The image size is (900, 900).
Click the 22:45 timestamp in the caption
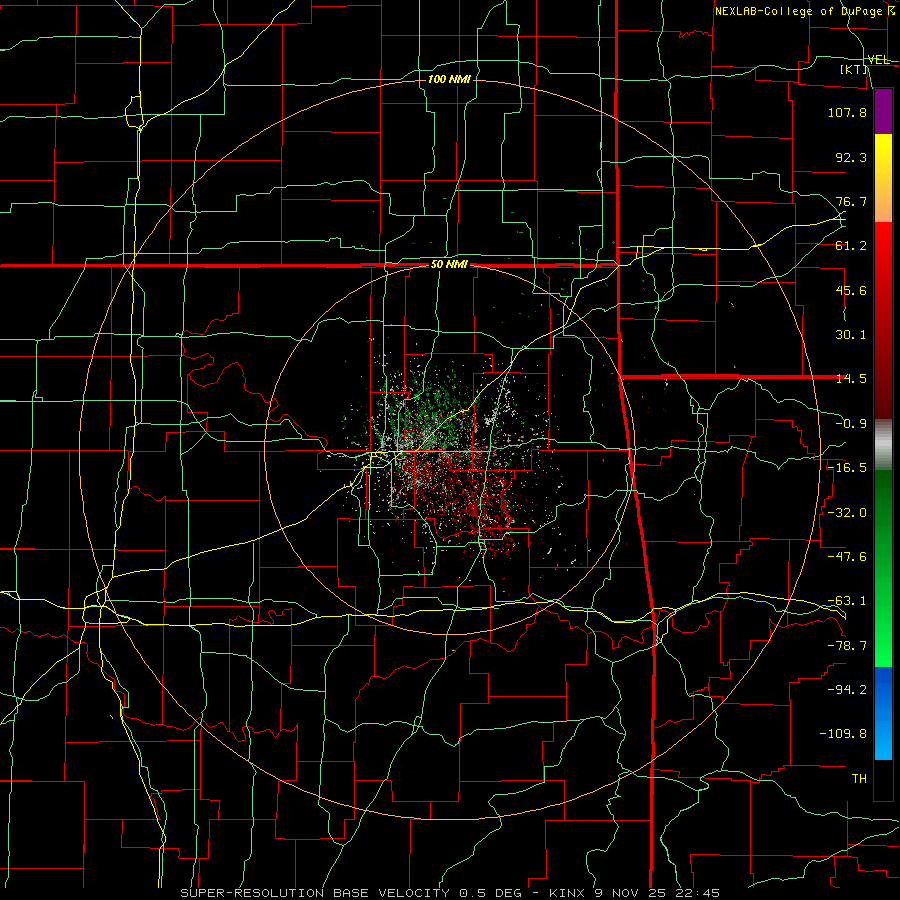point(697,893)
